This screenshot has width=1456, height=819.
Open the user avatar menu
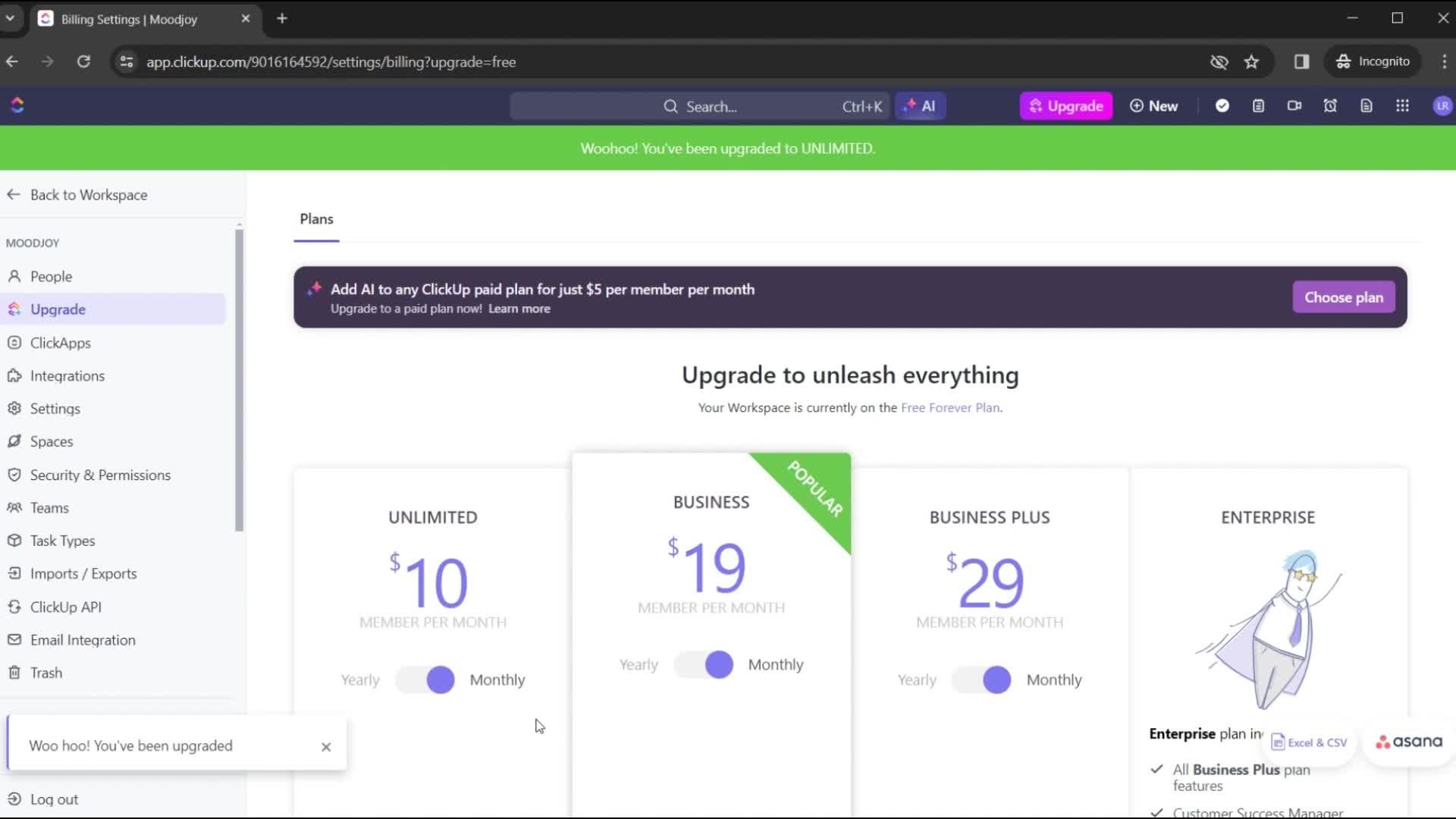click(x=1442, y=106)
